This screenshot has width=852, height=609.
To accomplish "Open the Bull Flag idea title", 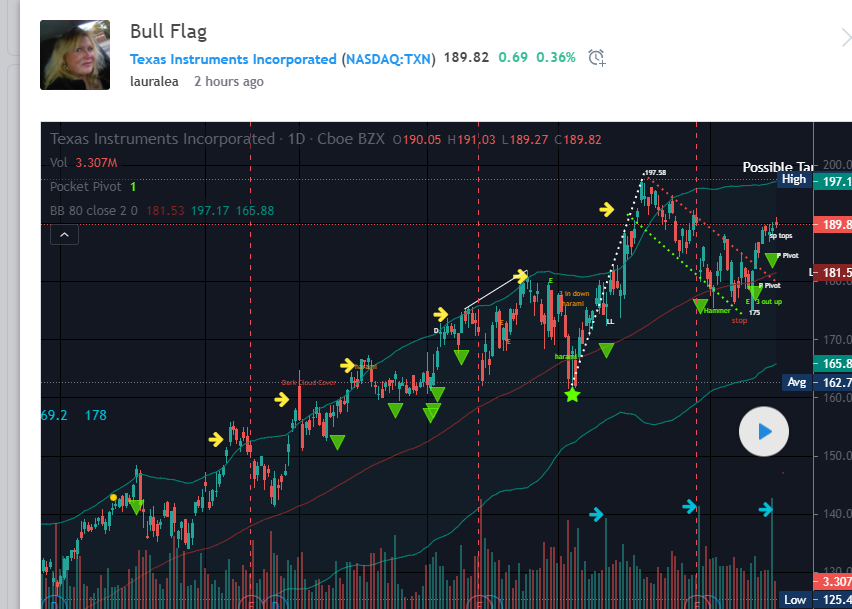I will click(168, 31).
